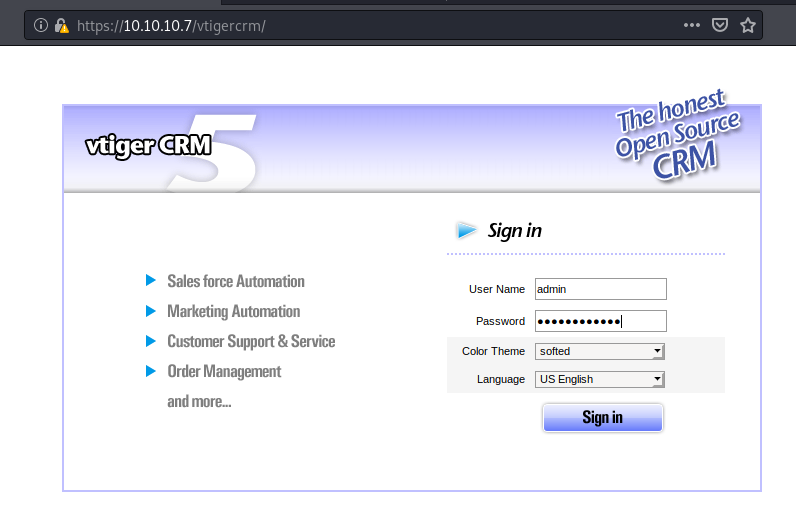Click the arrow bullet beside Order Management
Image resolution: width=796 pixels, height=515 pixels.
(x=150, y=371)
